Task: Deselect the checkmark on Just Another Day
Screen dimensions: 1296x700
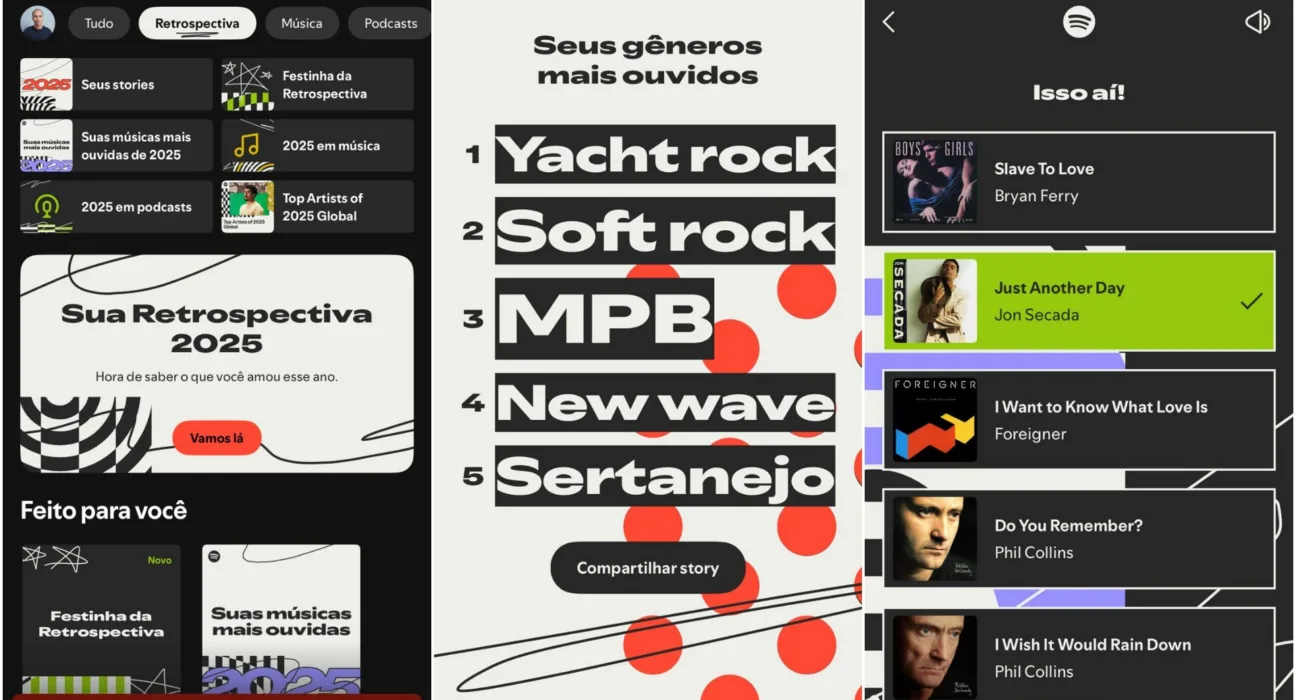Action: pos(1249,298)
